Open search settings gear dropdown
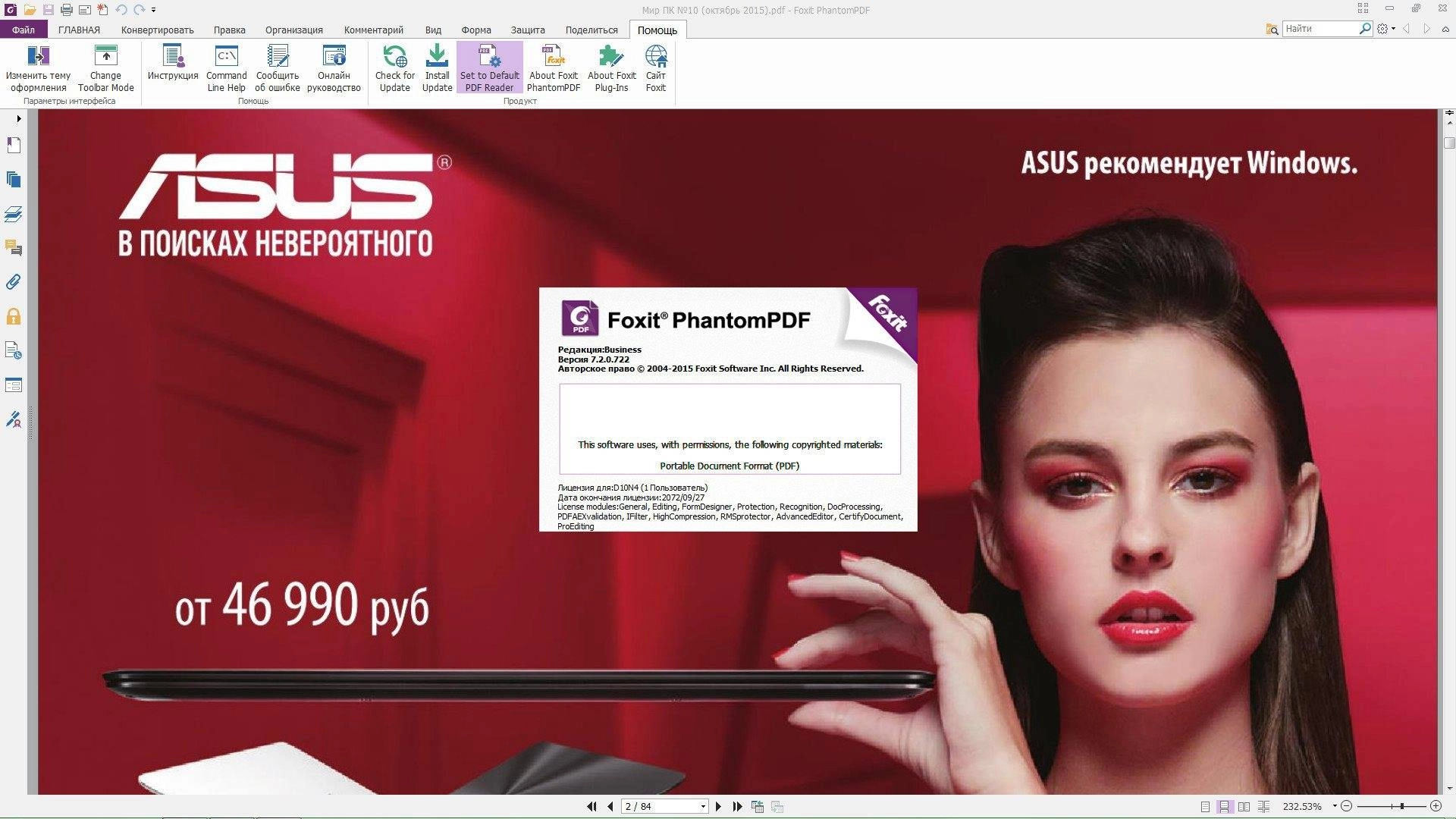This screenshot has height=819, width=1456. pyautogui.click(x=1386, y=29)
